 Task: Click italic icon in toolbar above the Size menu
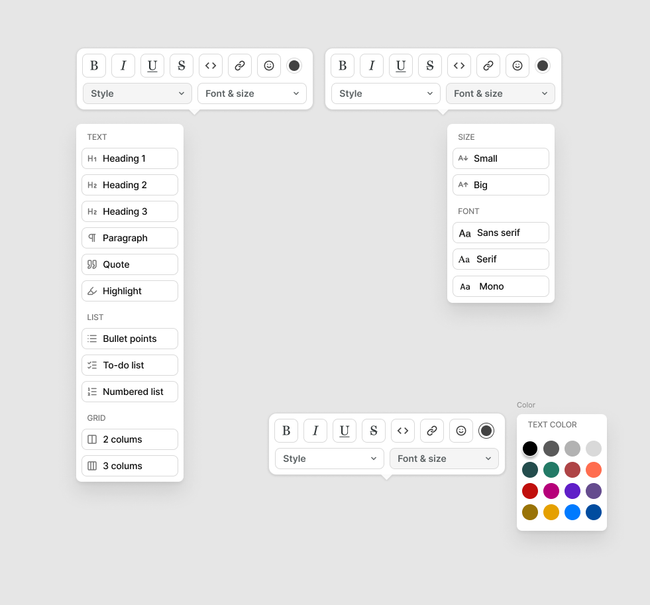pyautogui.click(x=372, y=66)
